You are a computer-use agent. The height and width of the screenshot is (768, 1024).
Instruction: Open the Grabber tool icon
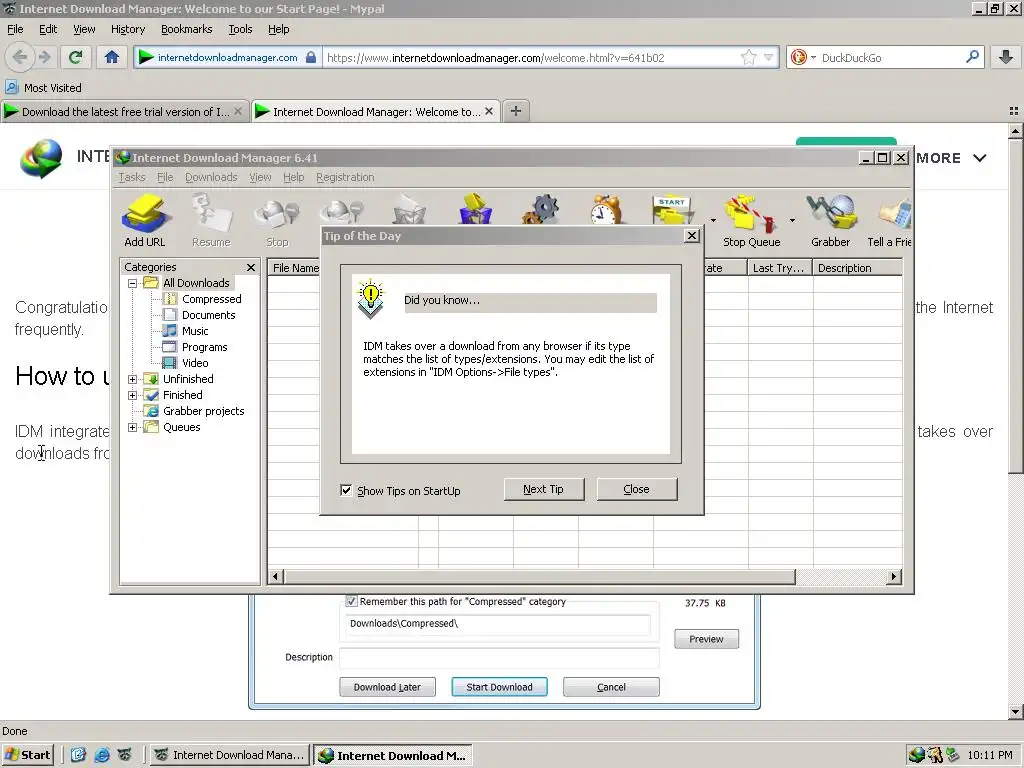(x=831, y=221)
